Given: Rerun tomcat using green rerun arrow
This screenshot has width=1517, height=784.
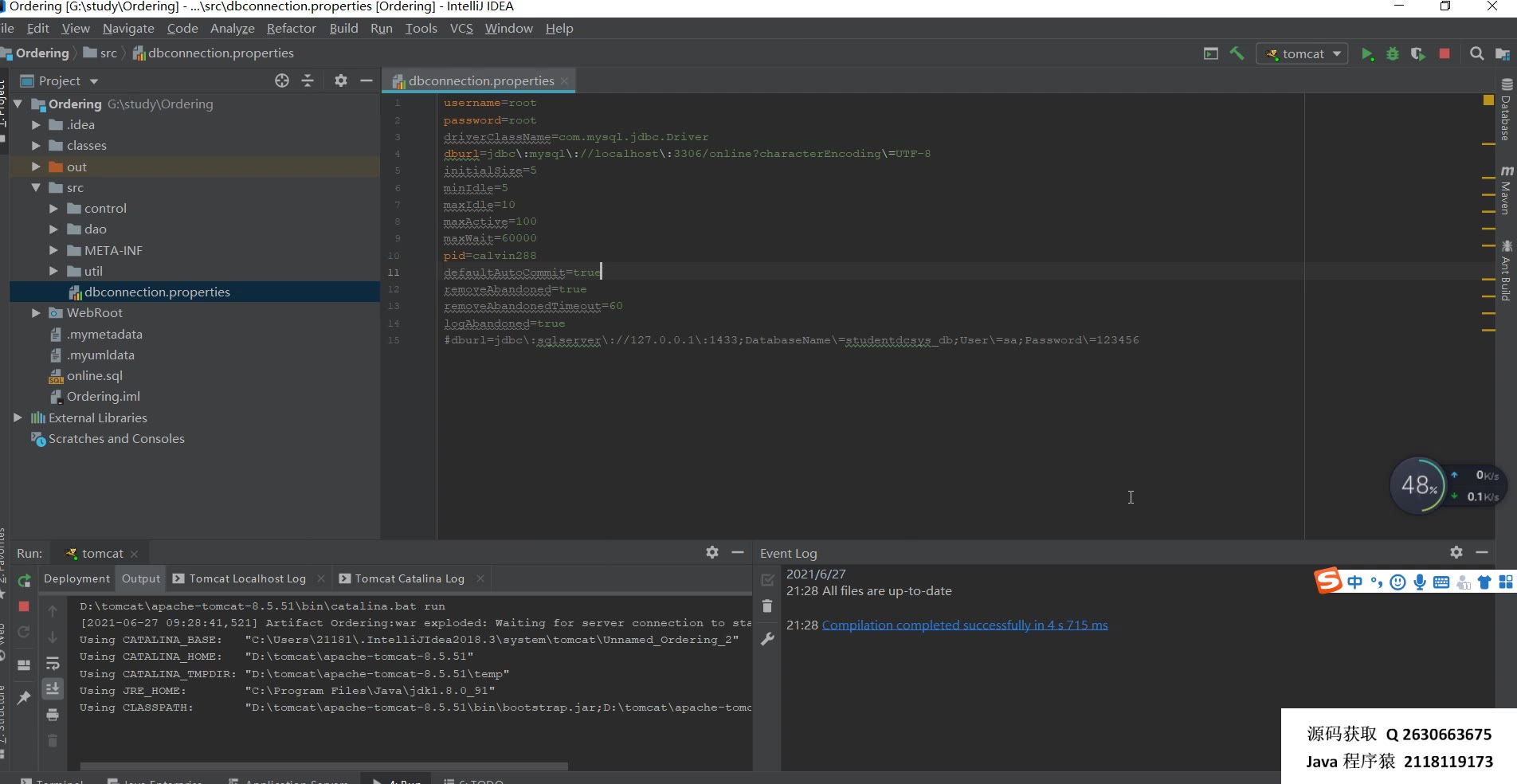Looking at the screenshot, I should point(24,581).
